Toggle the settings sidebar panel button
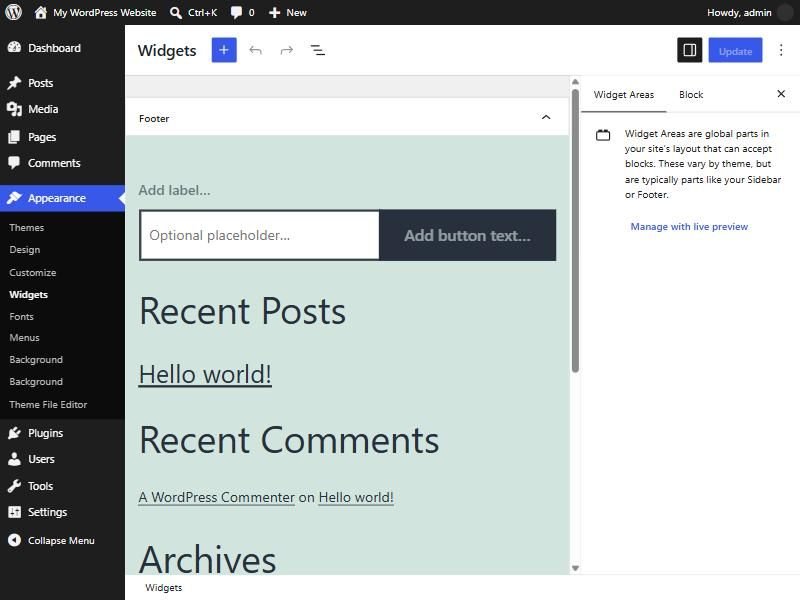This screenshot has width=800, height=600. point(689,50)
